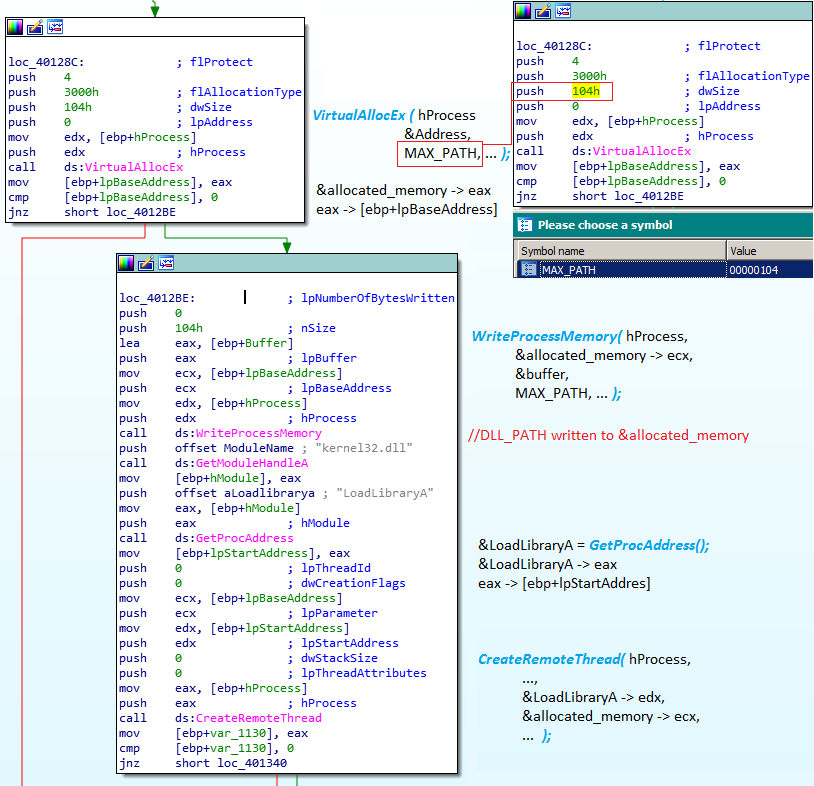Click the group nodes icon in the top-right code block
The image size is (814, 786).
562,11
